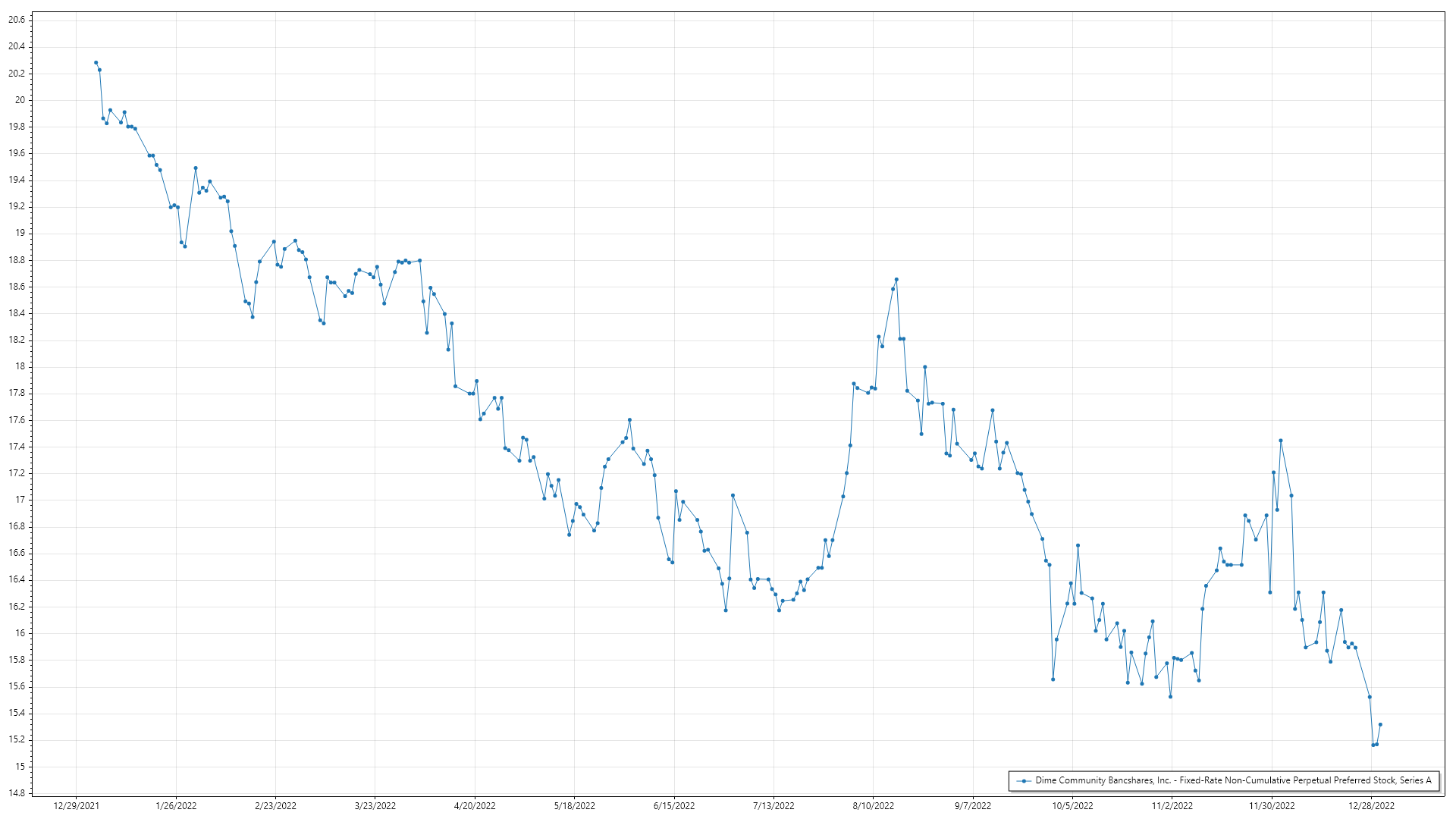The width and height of the screenshot is (1456, 819).
Task: Click the December peak point near 17.45
Action: pos(1280,440)
